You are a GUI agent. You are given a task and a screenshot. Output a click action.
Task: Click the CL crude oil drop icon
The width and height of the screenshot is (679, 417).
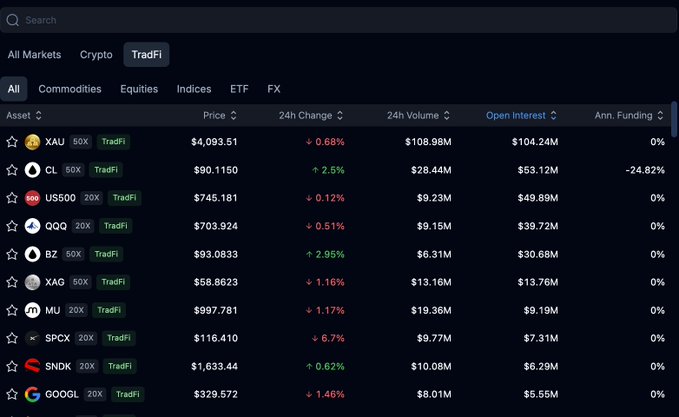32,170
